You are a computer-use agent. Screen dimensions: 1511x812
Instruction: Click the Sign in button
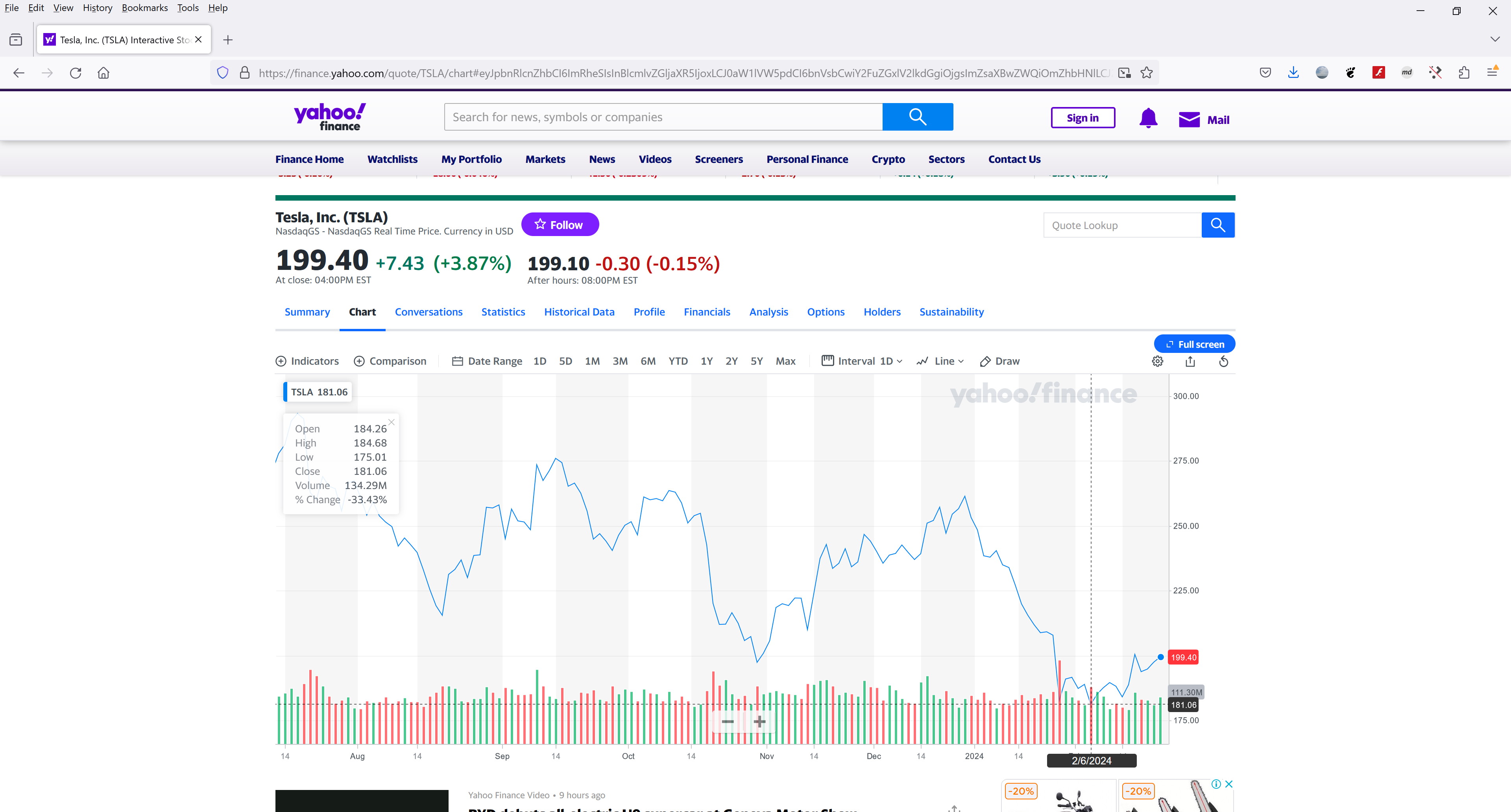click(x=1083, y=118)
